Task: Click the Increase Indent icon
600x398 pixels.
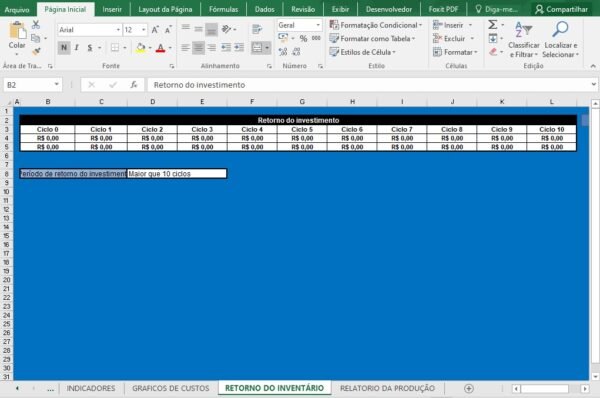Action: point(239,47)
